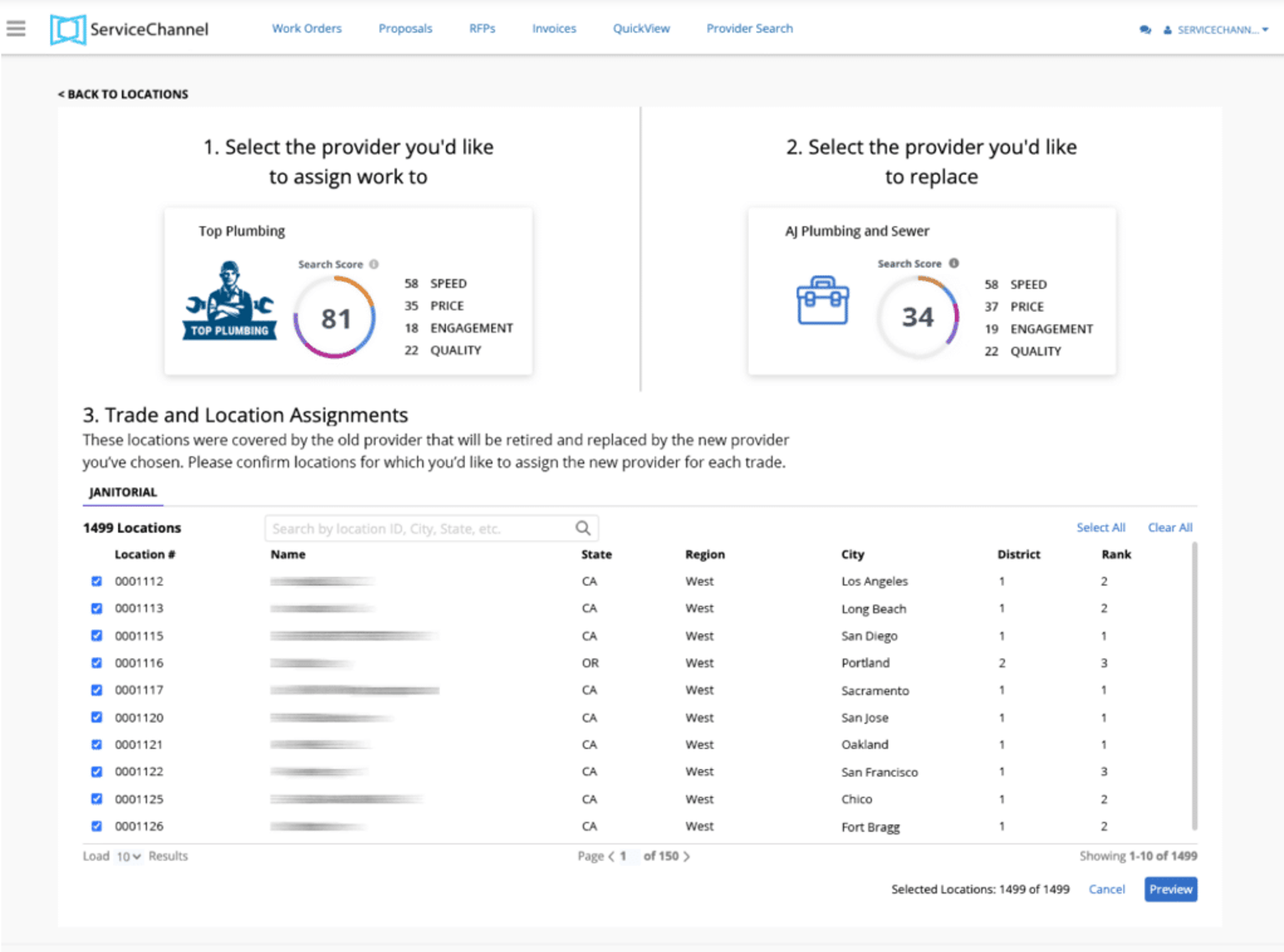
Task: Click the location search magnifier icon
Action: click(x=583, y=528)
